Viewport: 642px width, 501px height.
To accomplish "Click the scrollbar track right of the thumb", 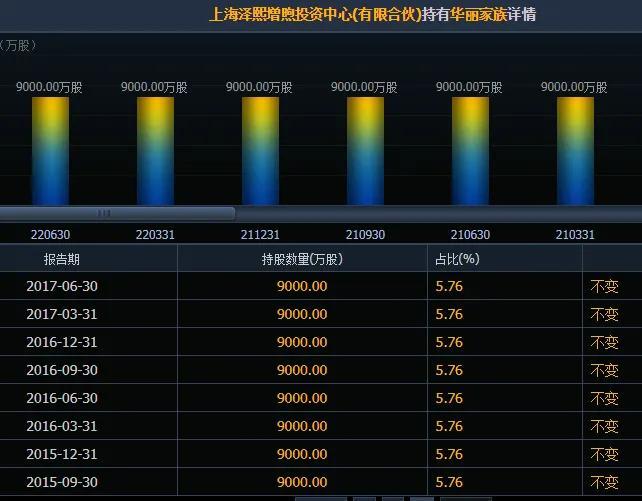I will [439, 213].
